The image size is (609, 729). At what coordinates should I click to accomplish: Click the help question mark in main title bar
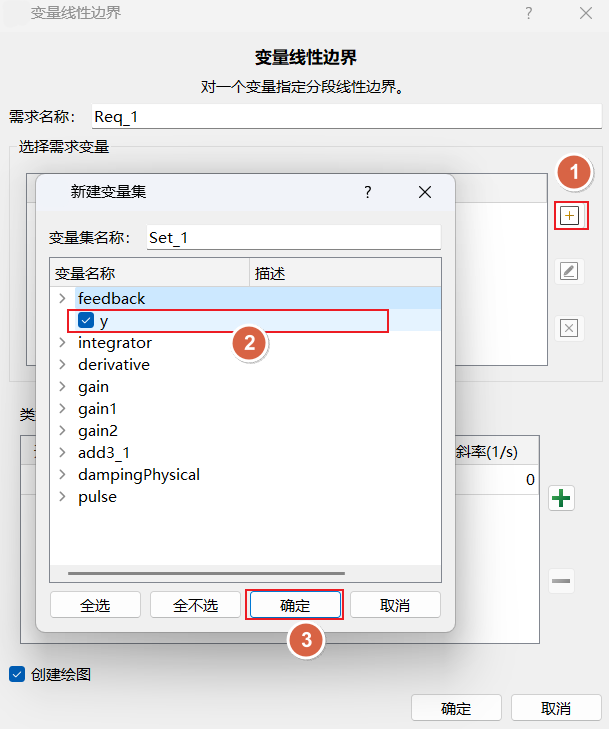(528, 14)
